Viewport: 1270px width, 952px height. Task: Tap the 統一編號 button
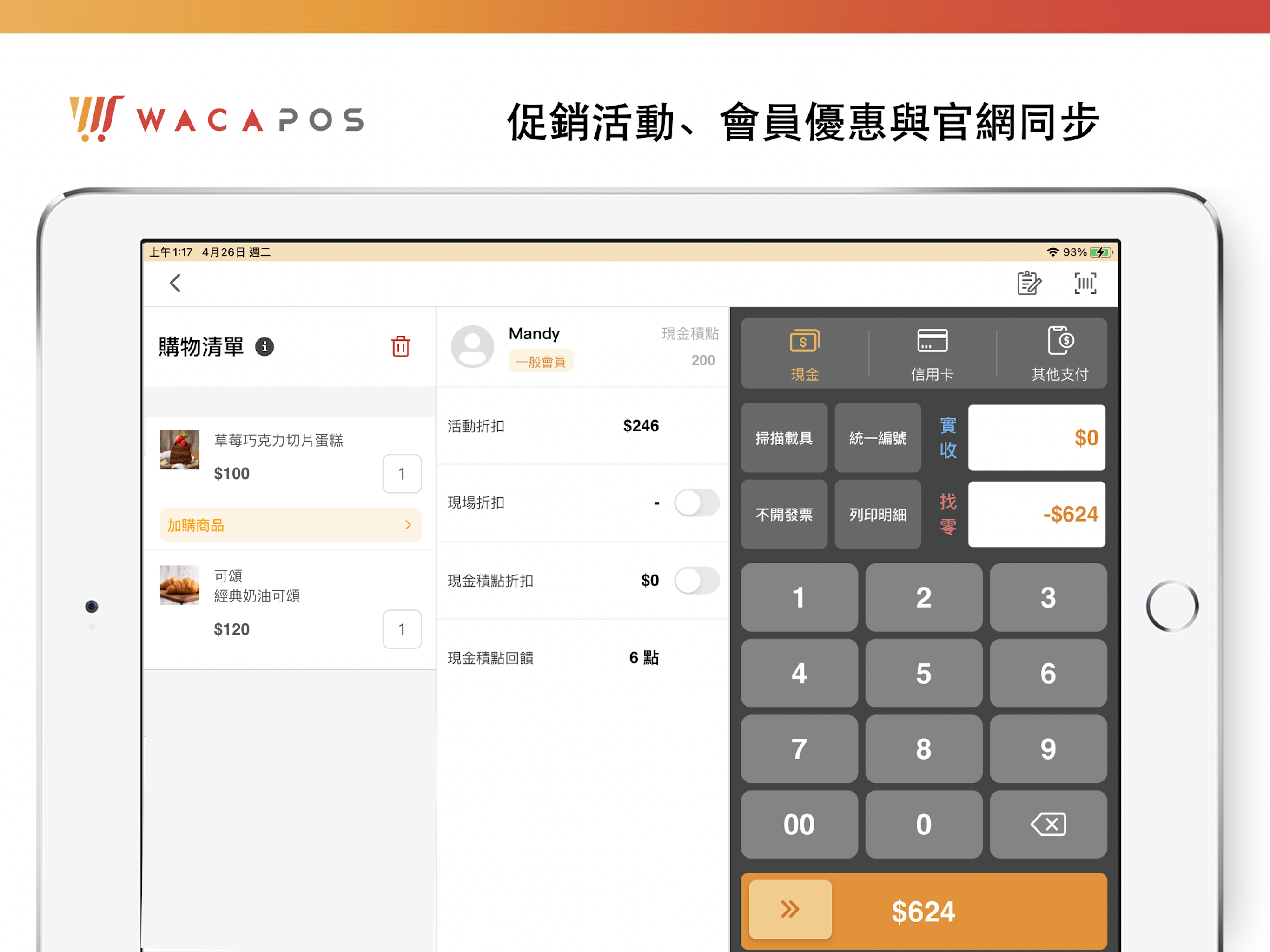tap(877, 437)
